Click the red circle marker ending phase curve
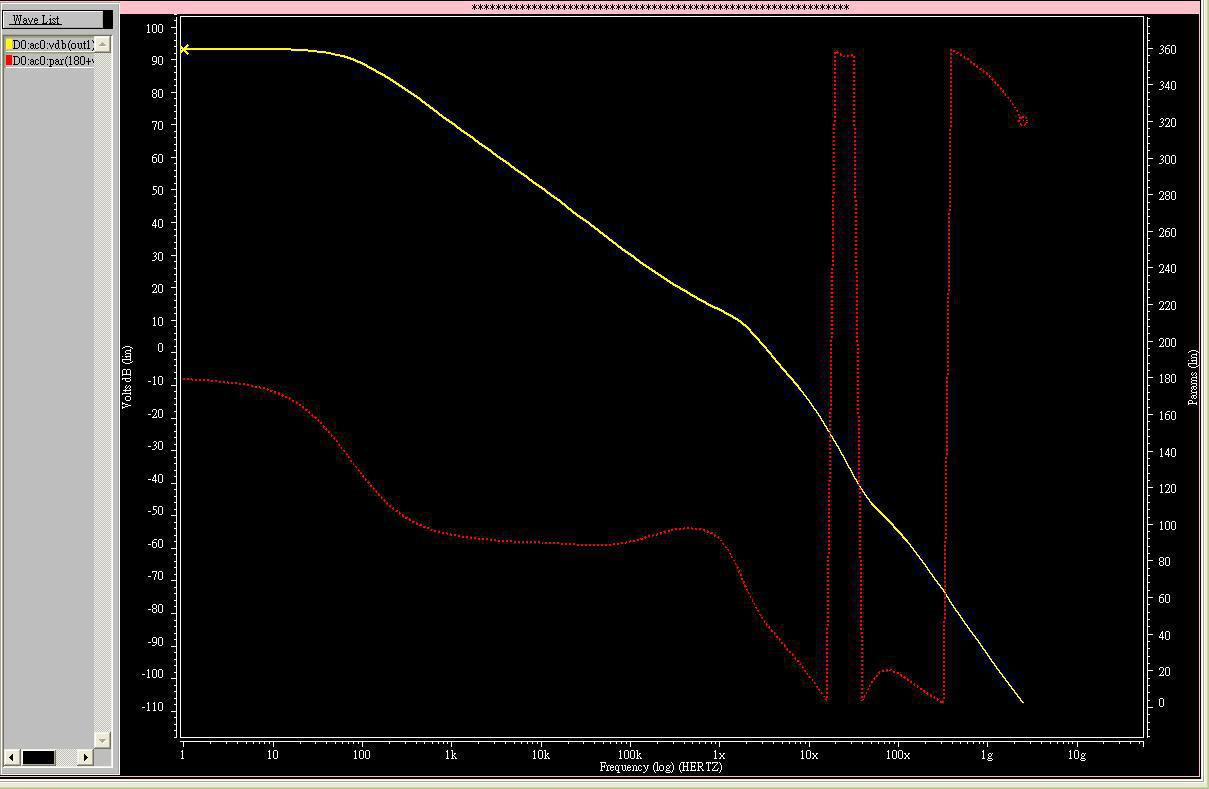Image resolution: width=1209 pixels, height=789 pixels. pyautogui.click(x=1022, y=121)
